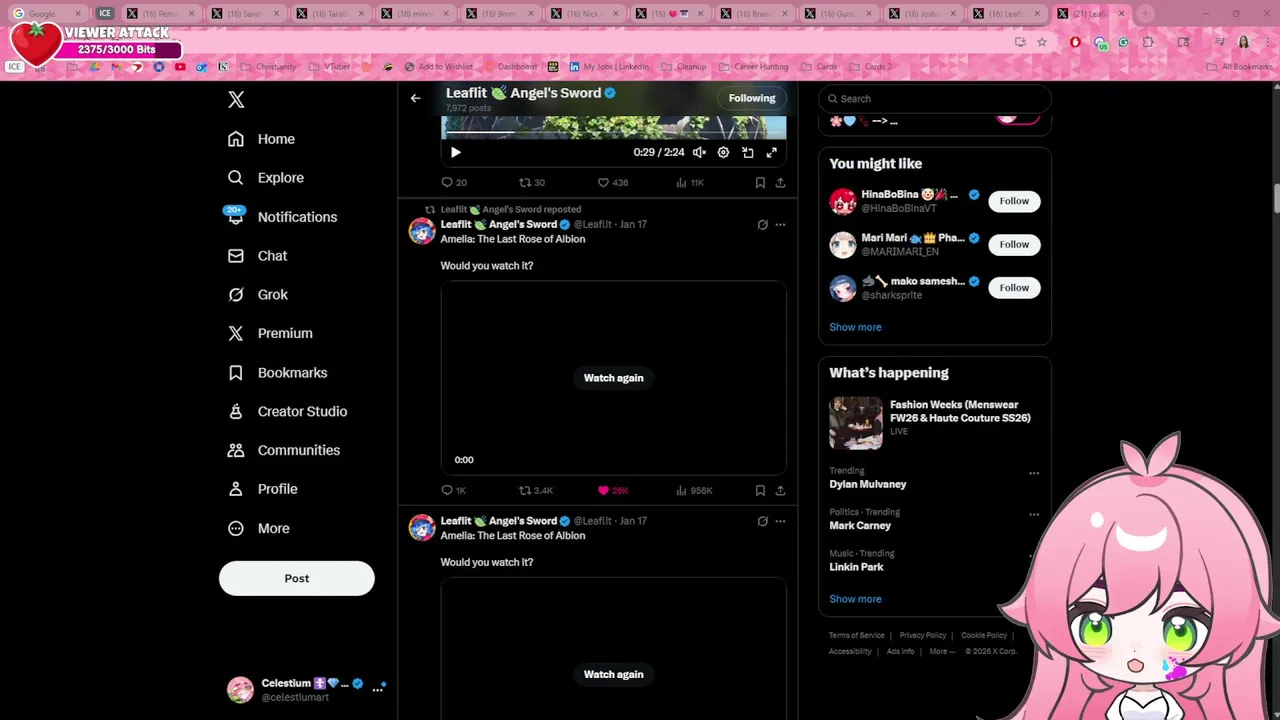The image size is (1280, 720).
Task: Open the Dylan Mulvaney trend
Action: pos(868,484)
